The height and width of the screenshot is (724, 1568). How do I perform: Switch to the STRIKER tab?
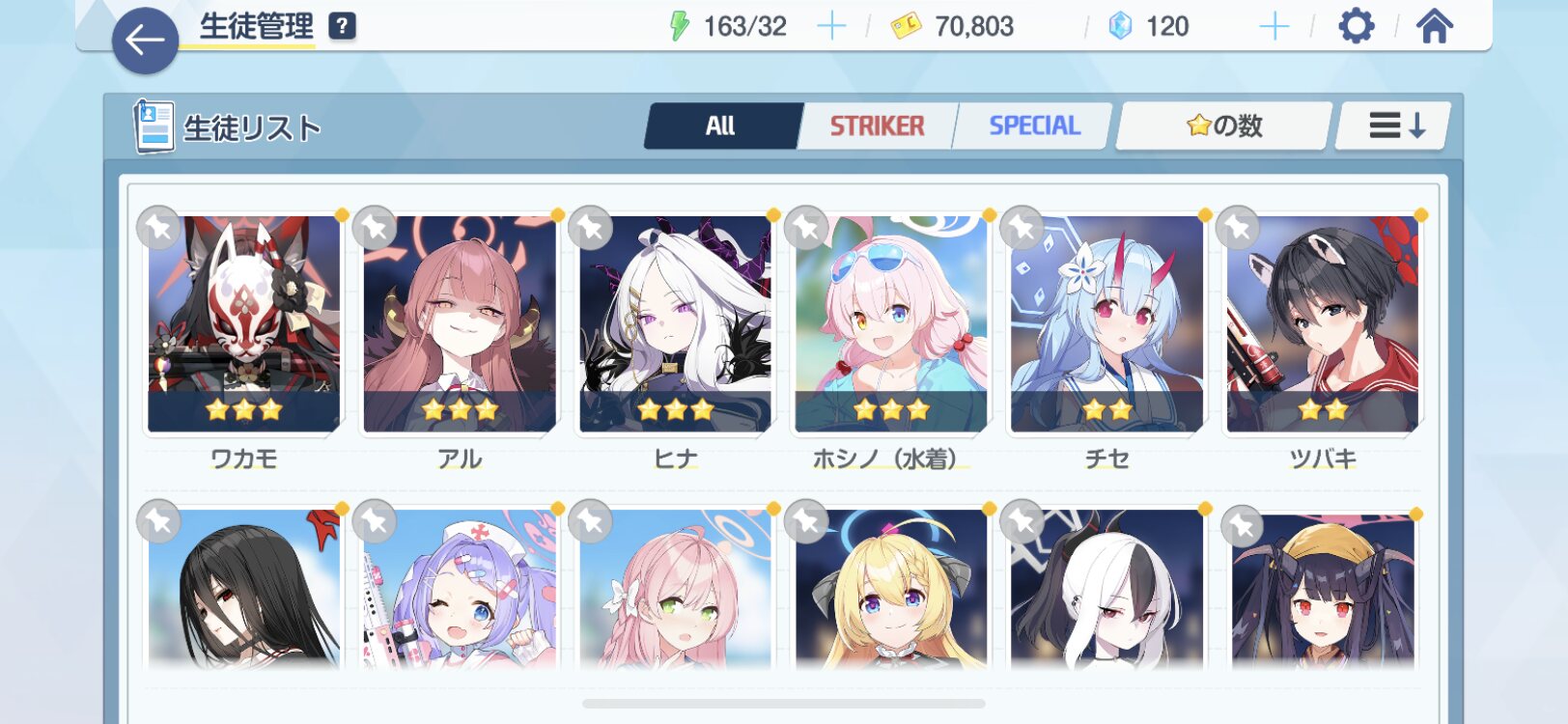[877, 125]
